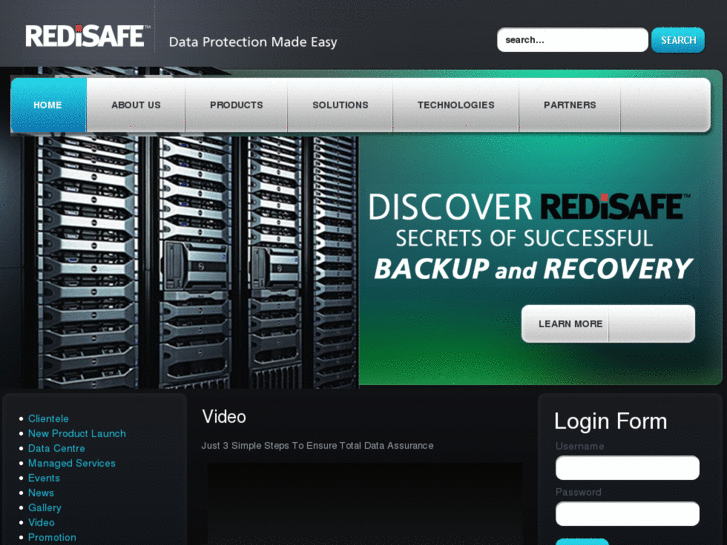Click the LEARN MORE banner button
Viewport: 727px width, 545px height.
coord(608,324)
